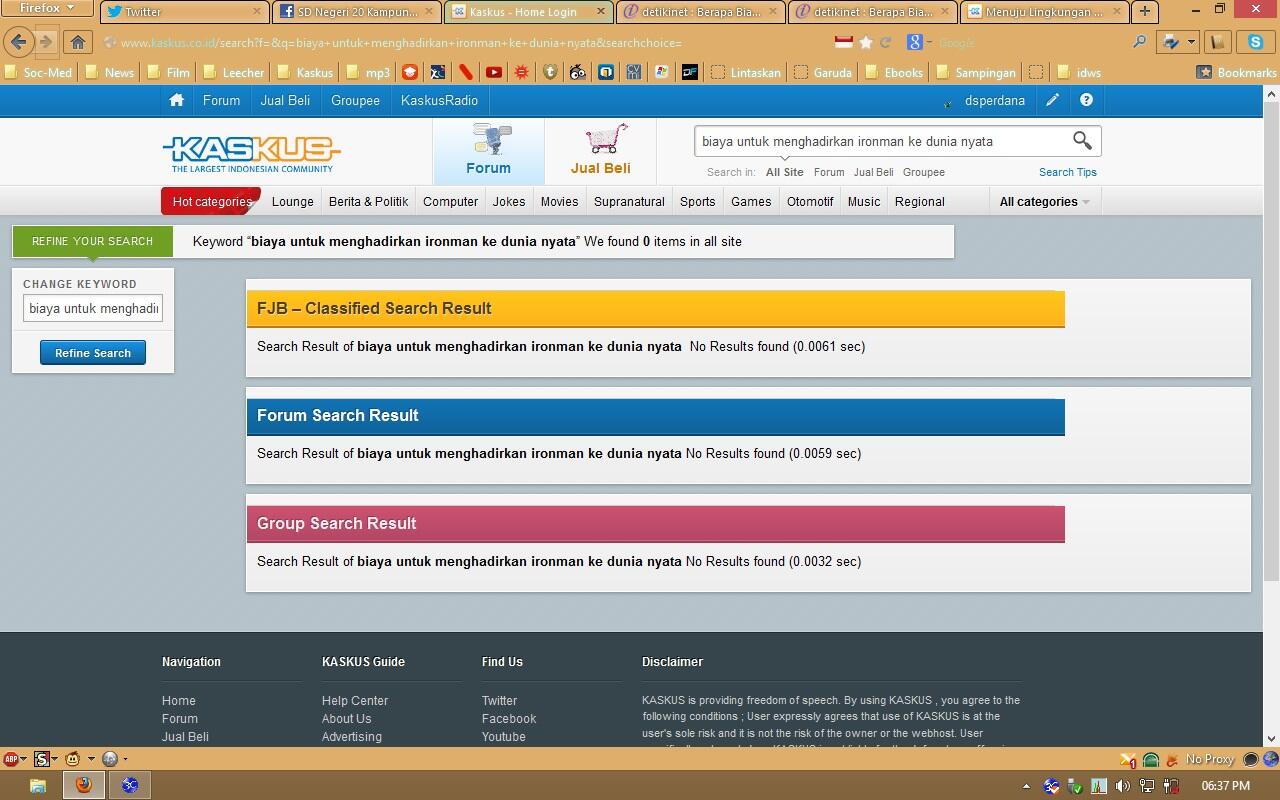Click No Proxy in add-on bar
This screenshot has height=800, width=1280.
tap(1209, 759)
